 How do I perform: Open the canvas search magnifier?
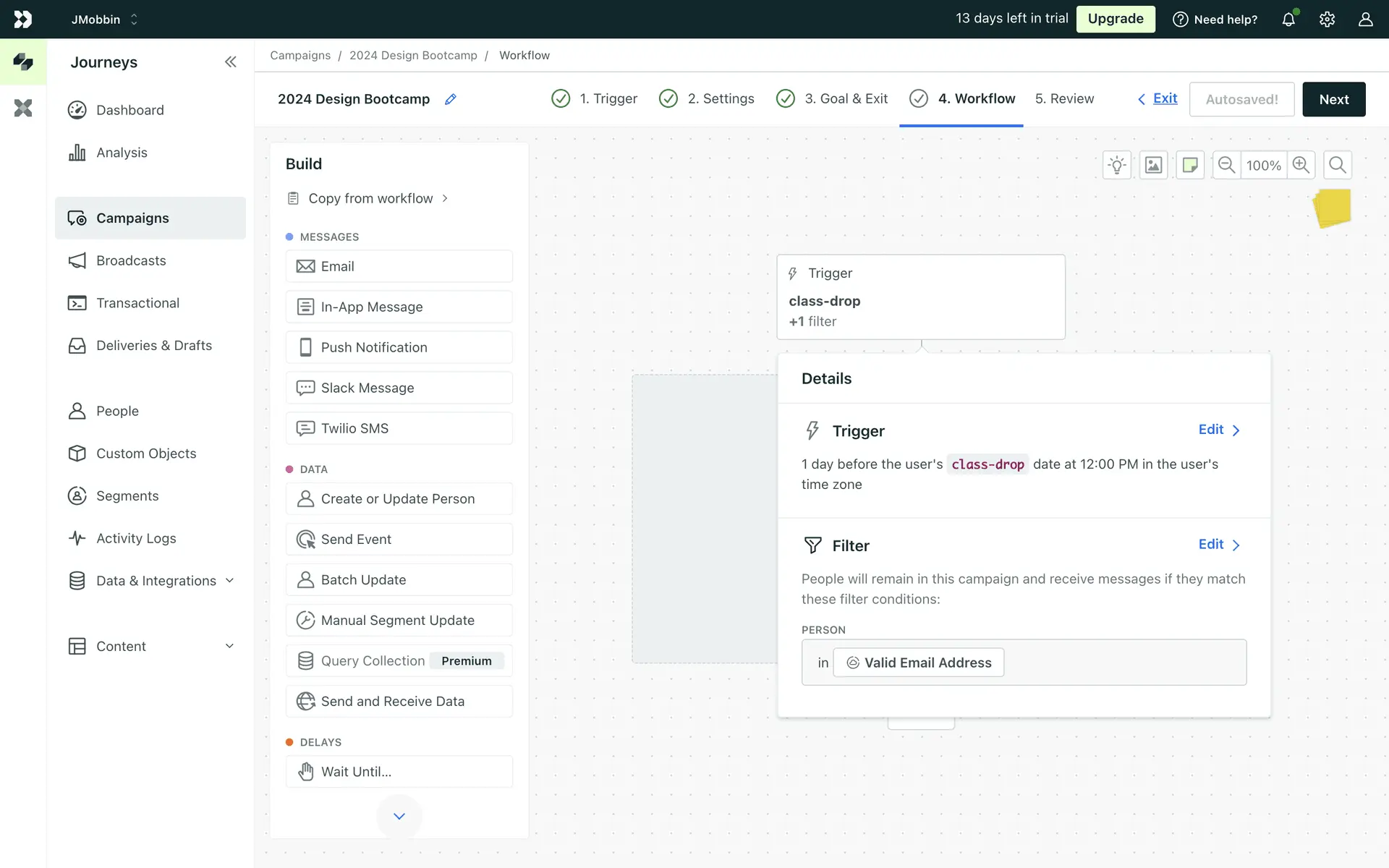pos(1337,165)
